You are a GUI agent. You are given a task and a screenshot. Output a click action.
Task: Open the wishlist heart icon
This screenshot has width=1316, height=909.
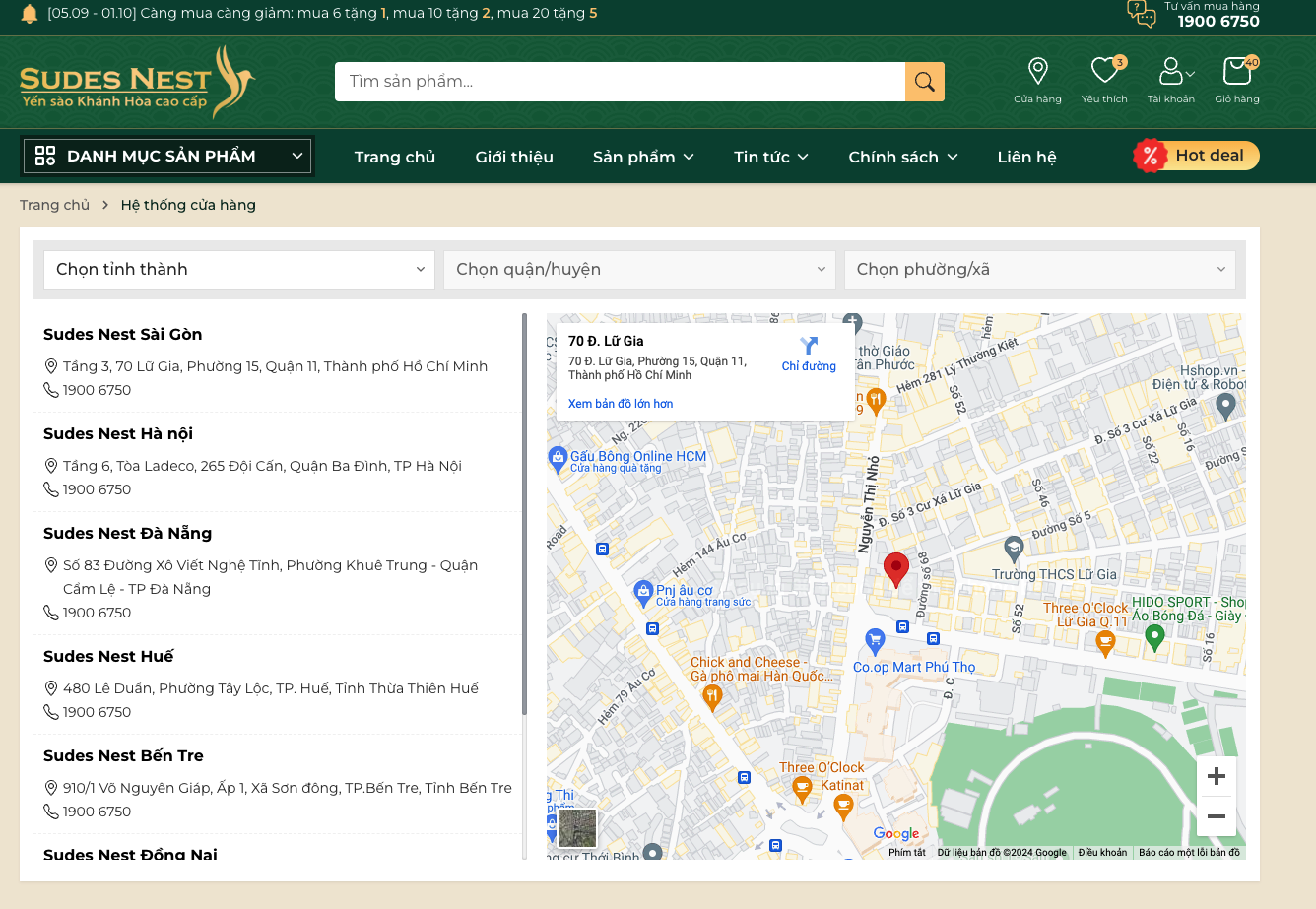(1103, 71)
